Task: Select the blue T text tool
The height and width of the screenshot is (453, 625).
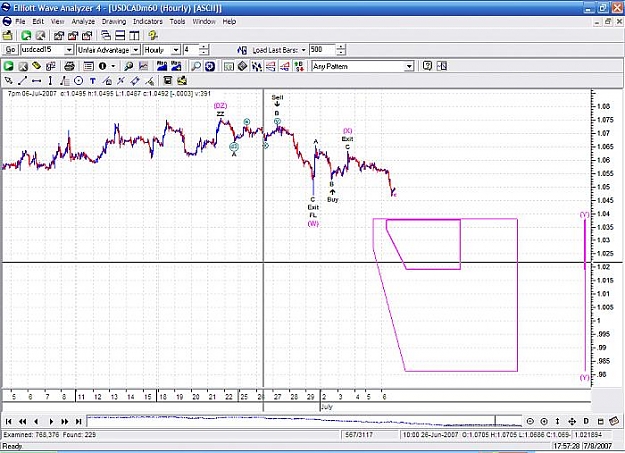Action: tap(92, 81)
